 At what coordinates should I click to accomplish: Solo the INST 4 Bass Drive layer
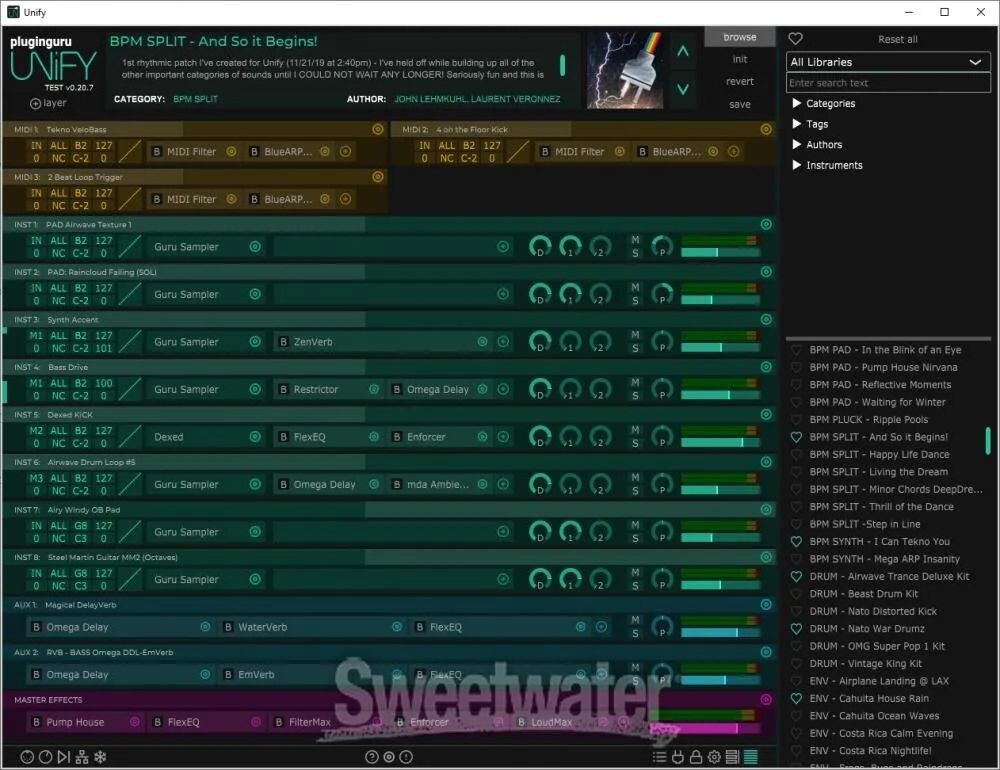pos(635,396)
